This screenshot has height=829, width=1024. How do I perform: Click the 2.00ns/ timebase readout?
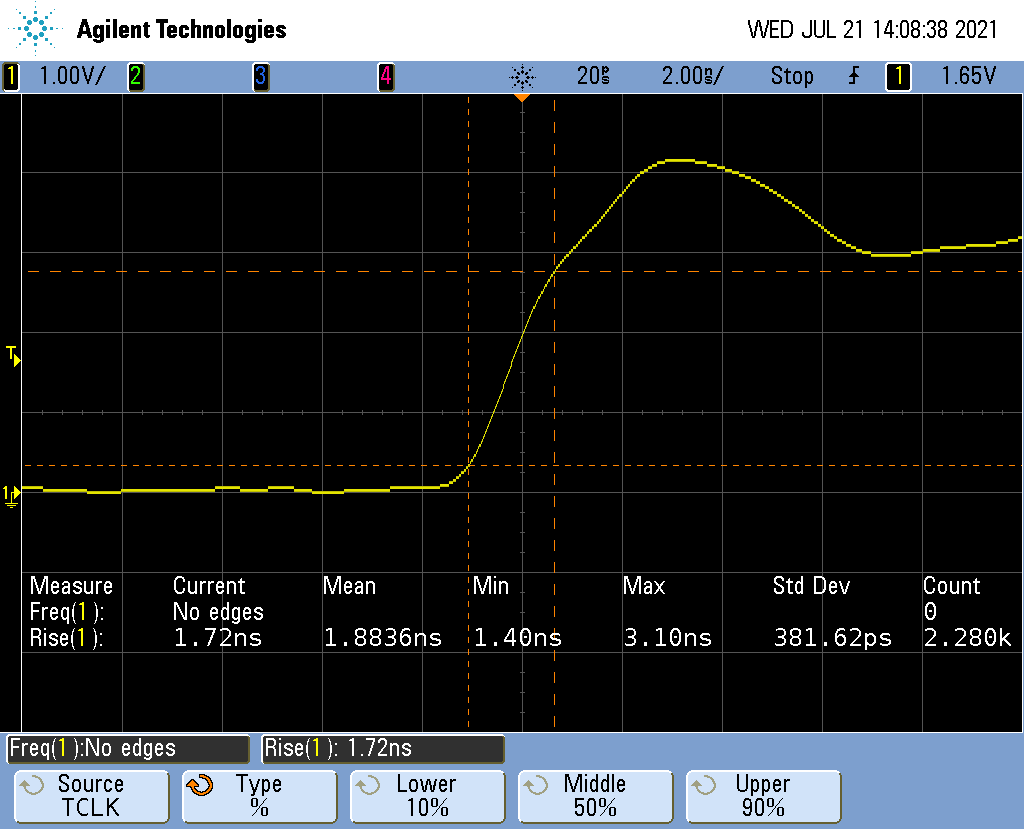tap(691, 76)
